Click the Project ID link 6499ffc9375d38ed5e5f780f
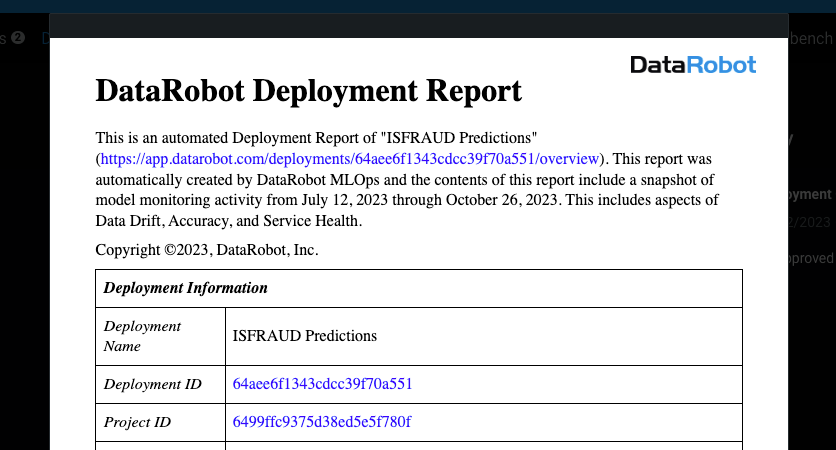The image size is (836, 450). (x=321, y=422)
